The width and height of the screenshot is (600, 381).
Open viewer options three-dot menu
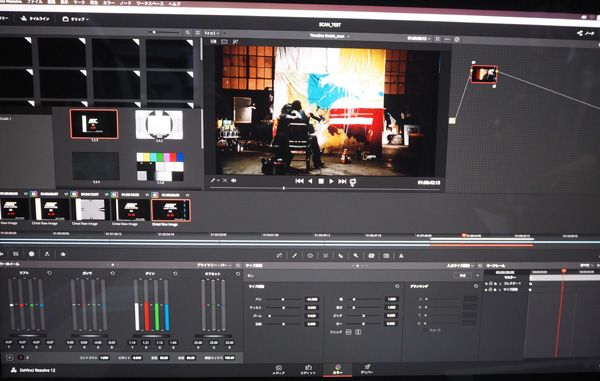(447, 39)
